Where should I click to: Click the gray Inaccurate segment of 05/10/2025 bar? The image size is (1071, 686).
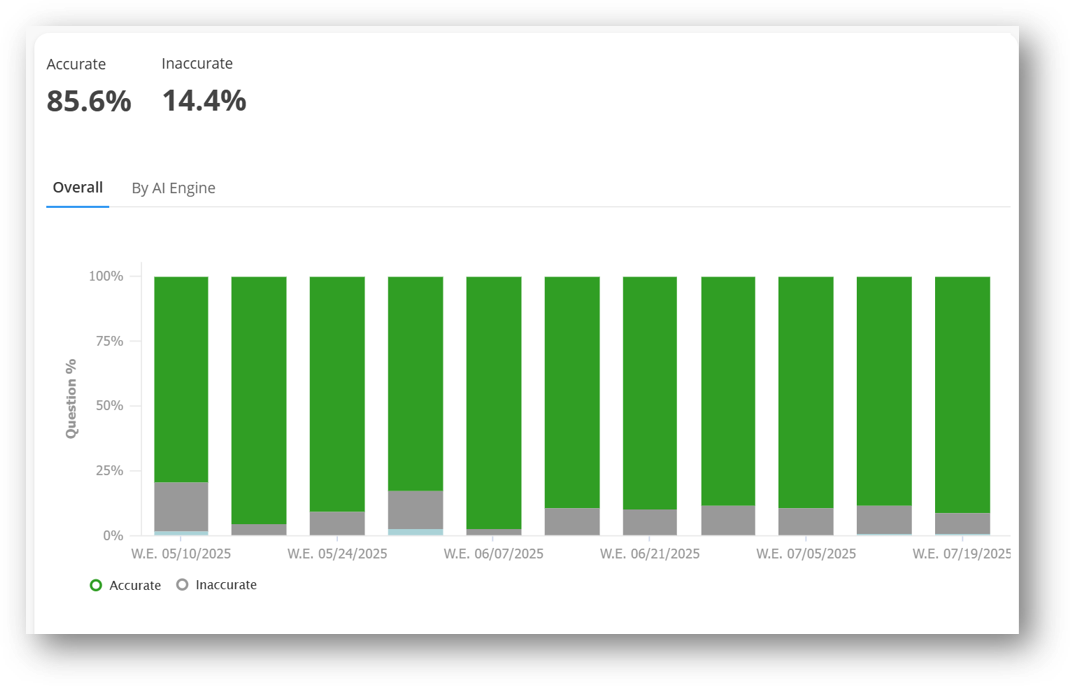click(181, 506)
